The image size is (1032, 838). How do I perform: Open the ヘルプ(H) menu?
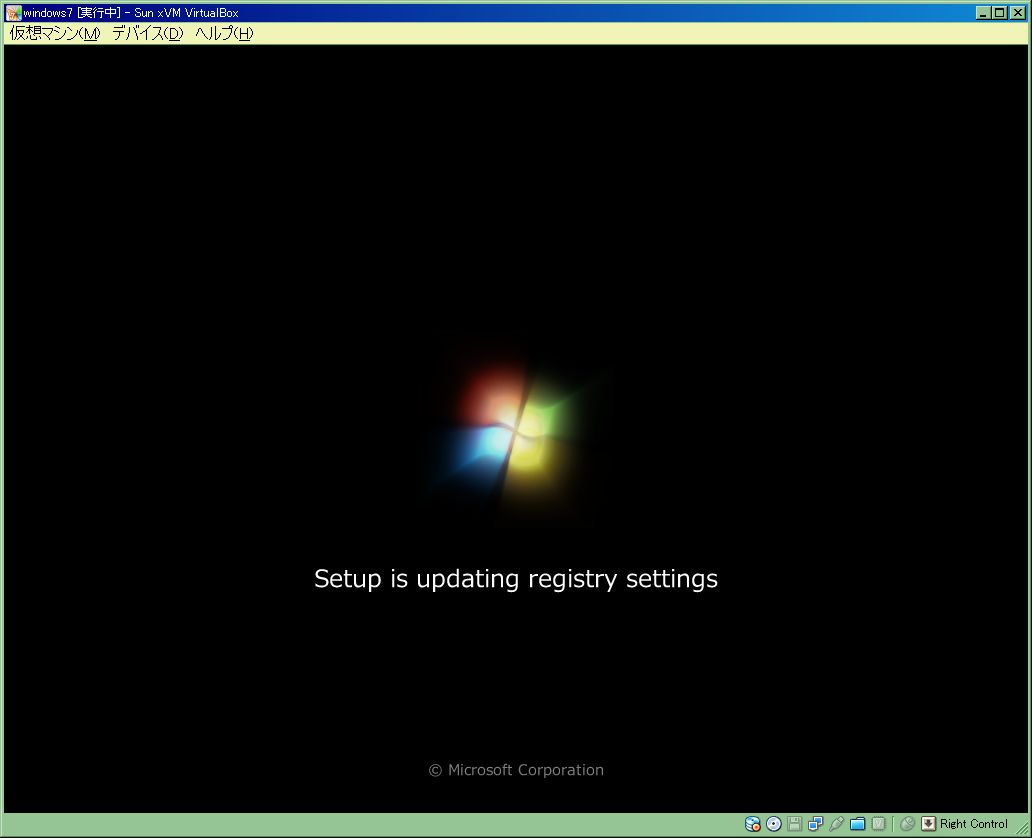point(224,33)
